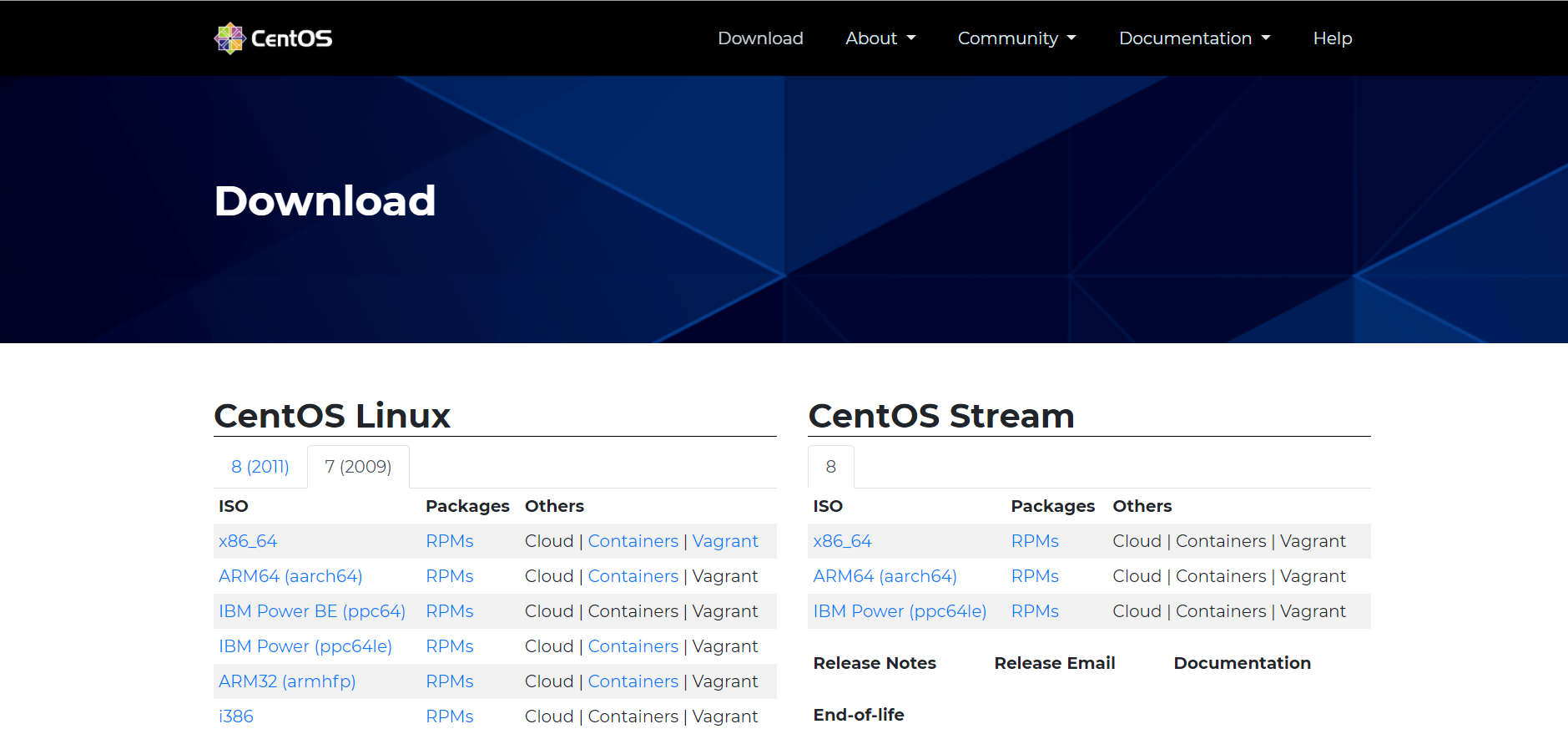Image resolution: width=1568 pixels, height=729 pixels.
Task: Open Stream IBM Power (ppc64le) ISO link
Action: [900, 611]
